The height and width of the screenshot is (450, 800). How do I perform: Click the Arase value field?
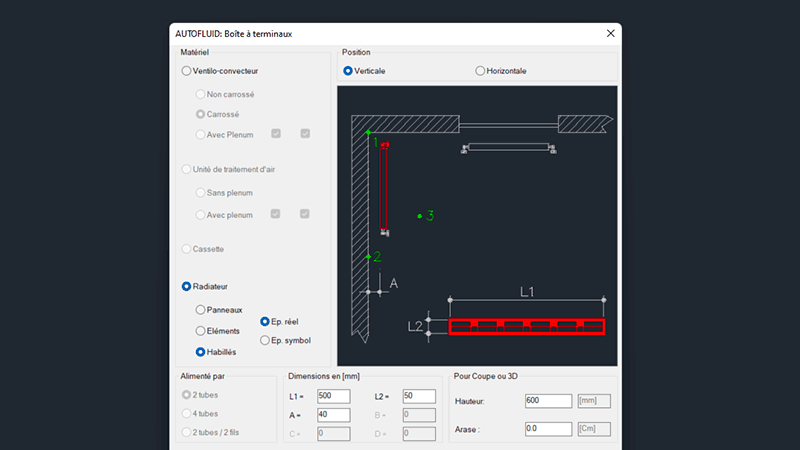548,429
